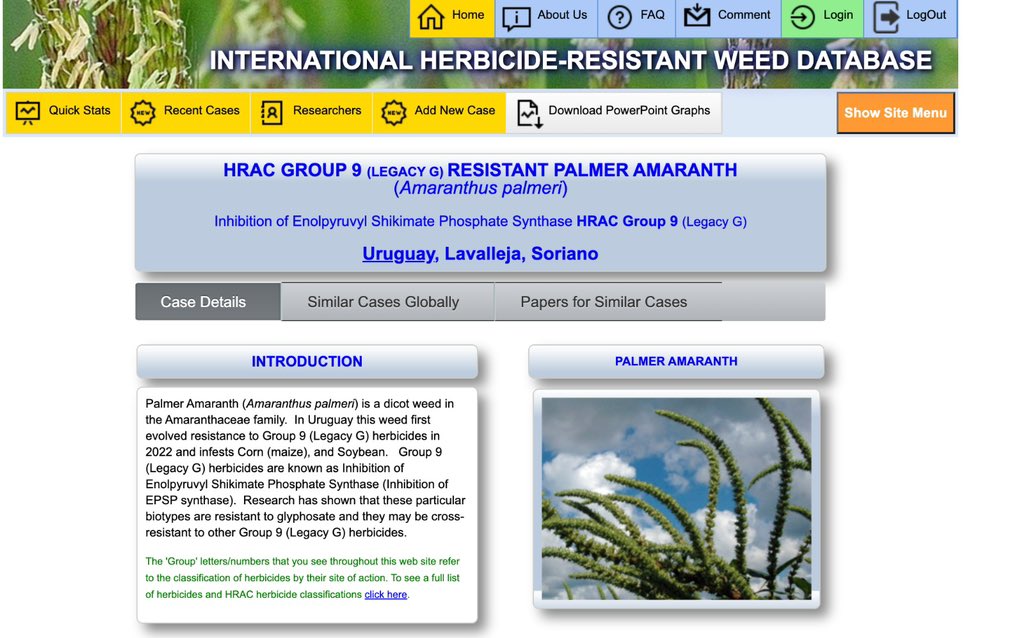Open the Comment form

[728, 18]
